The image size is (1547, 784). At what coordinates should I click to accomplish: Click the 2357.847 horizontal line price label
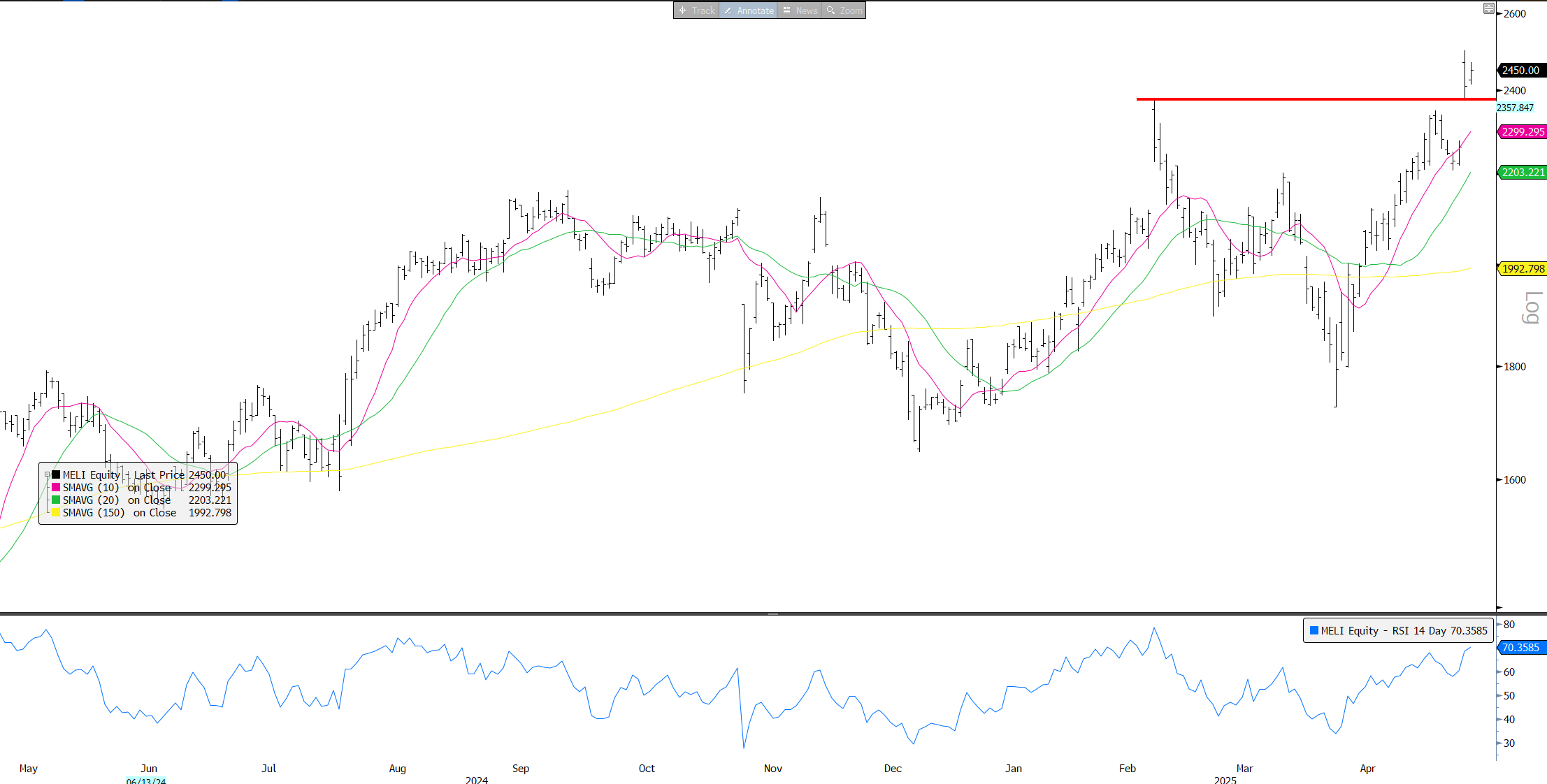(x=1516, y=108)
